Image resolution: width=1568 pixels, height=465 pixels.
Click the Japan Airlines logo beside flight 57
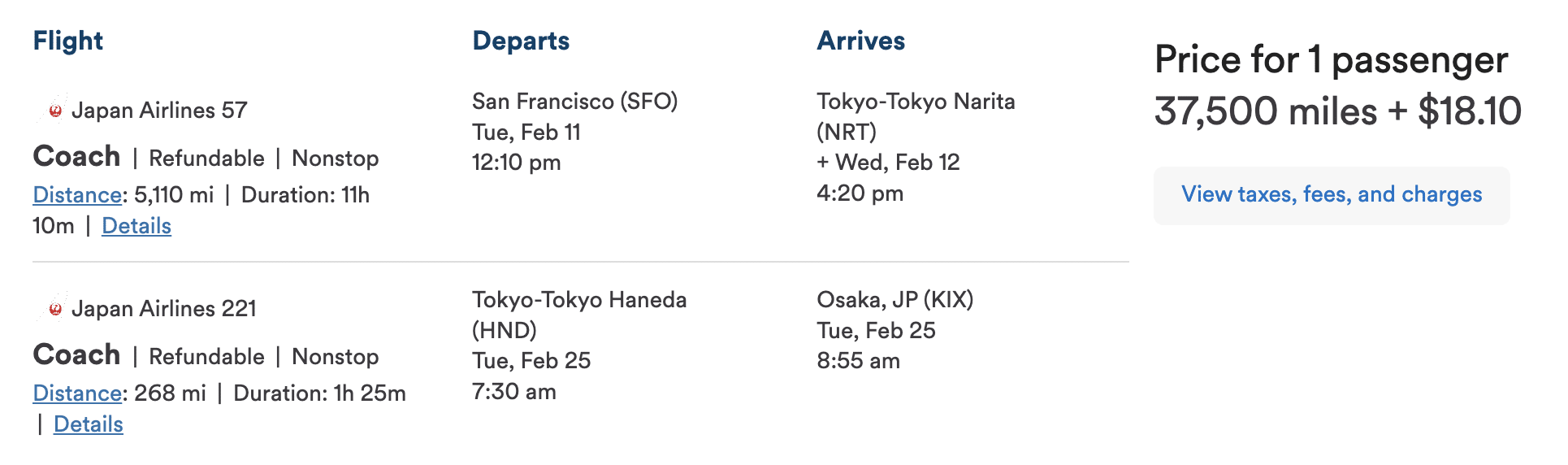coord(54,110)
